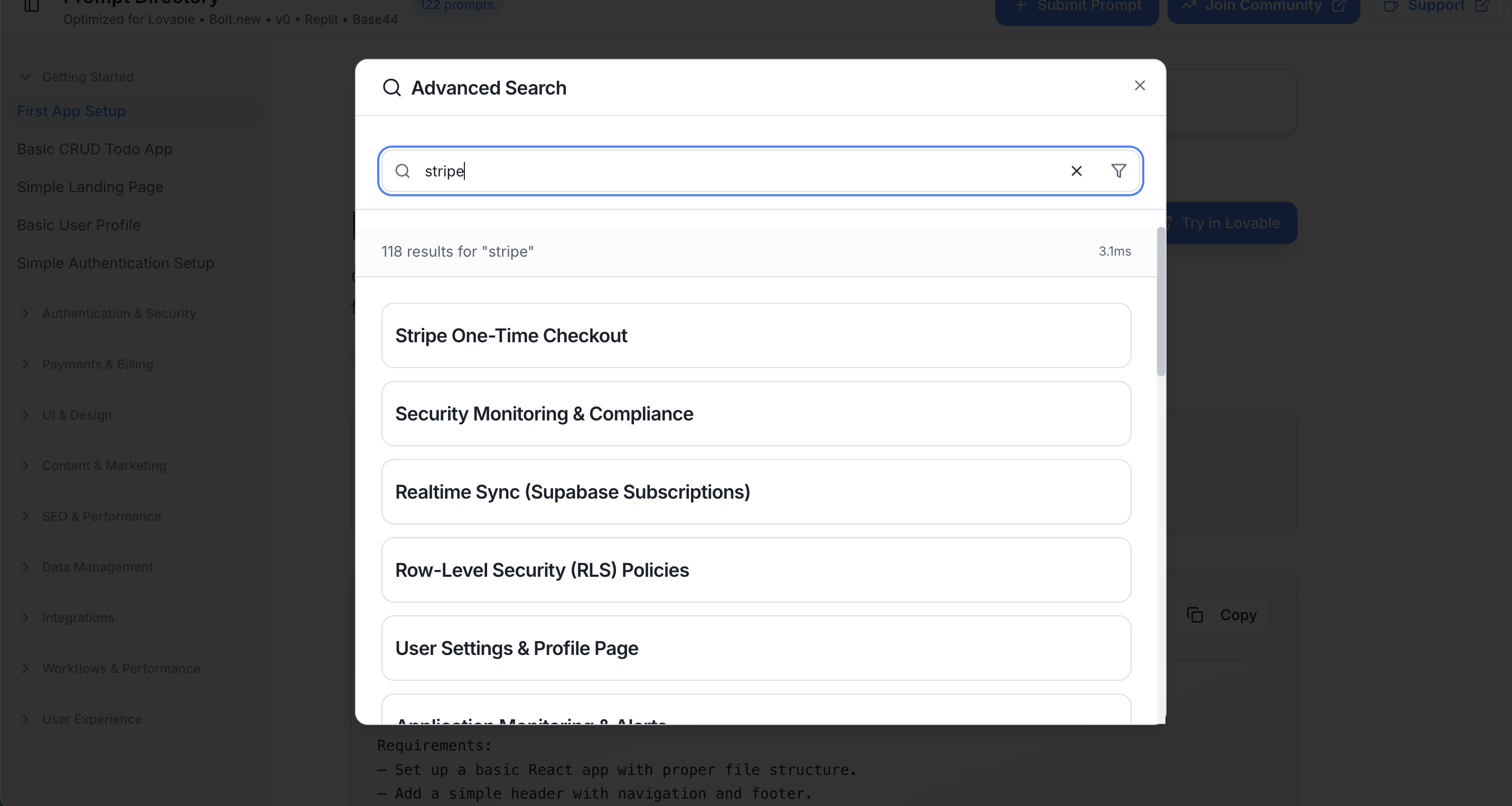Select Simple Authentication Setup

115,264
